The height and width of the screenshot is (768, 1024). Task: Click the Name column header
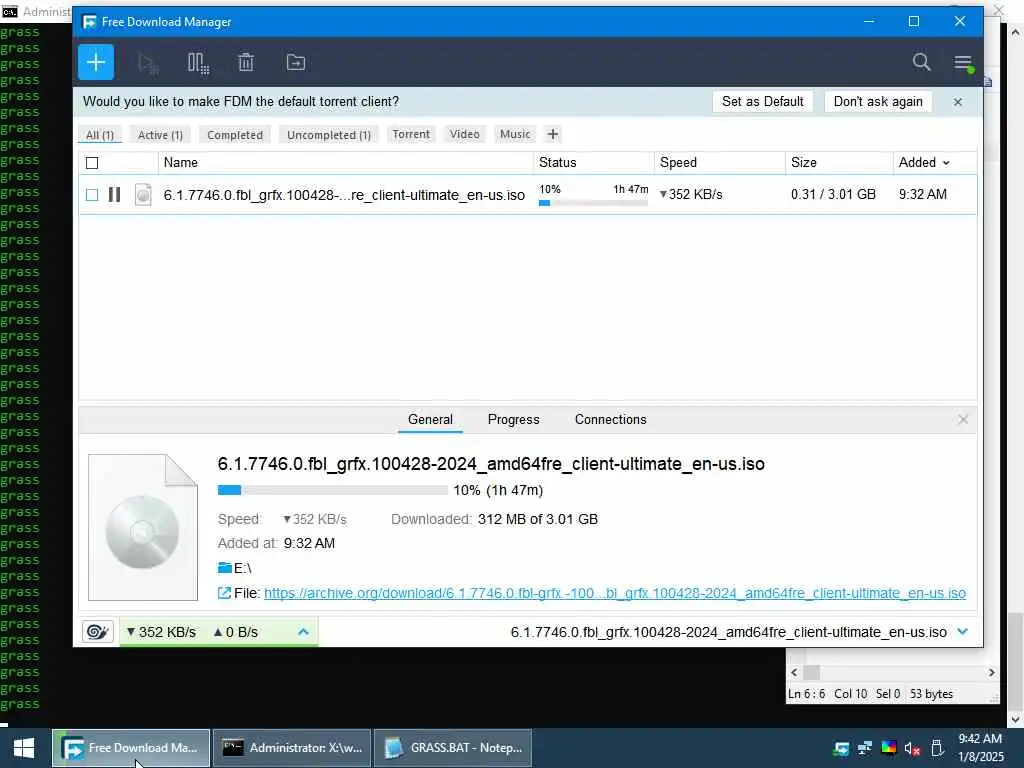click(x=345, y=163)
